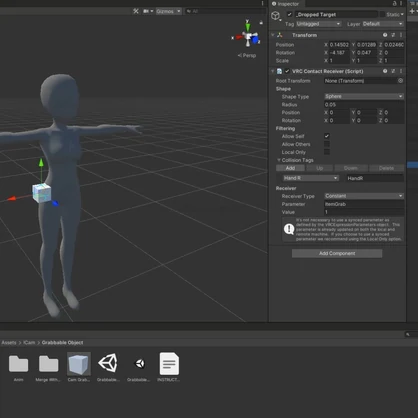Open the Static flags dropdown arrow

click(x=402, y=14)
